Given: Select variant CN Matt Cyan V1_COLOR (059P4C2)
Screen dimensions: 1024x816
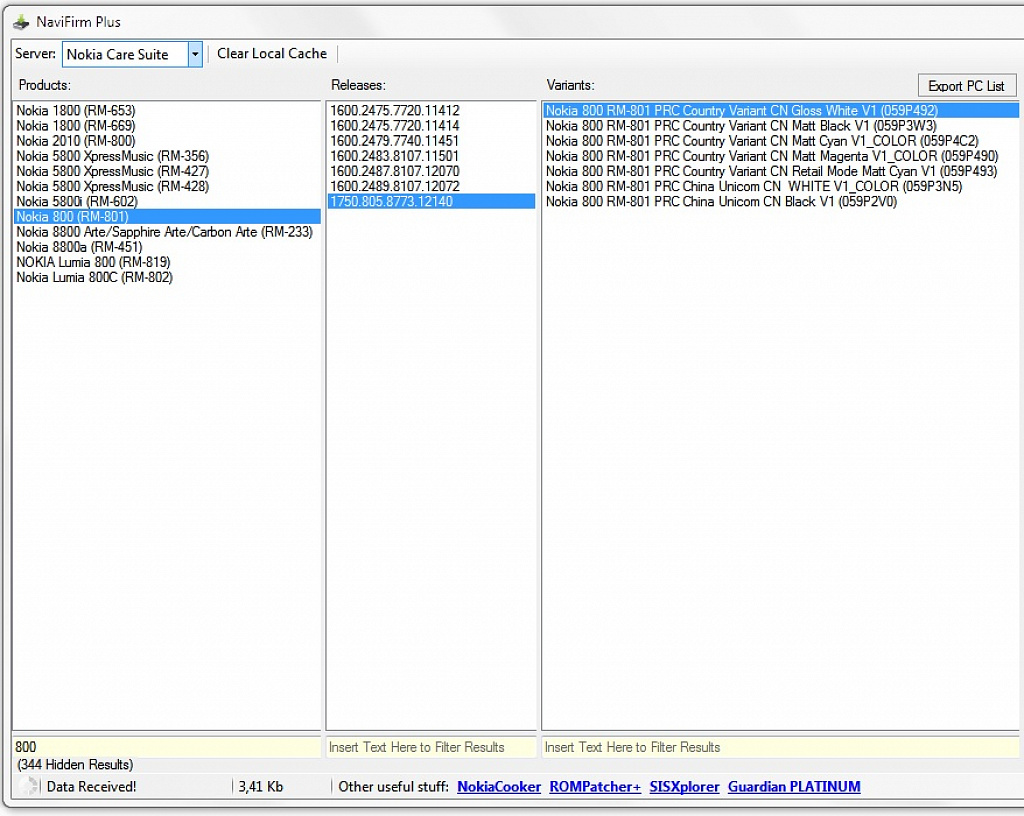Looking at the screenshot, I should 780,140.
